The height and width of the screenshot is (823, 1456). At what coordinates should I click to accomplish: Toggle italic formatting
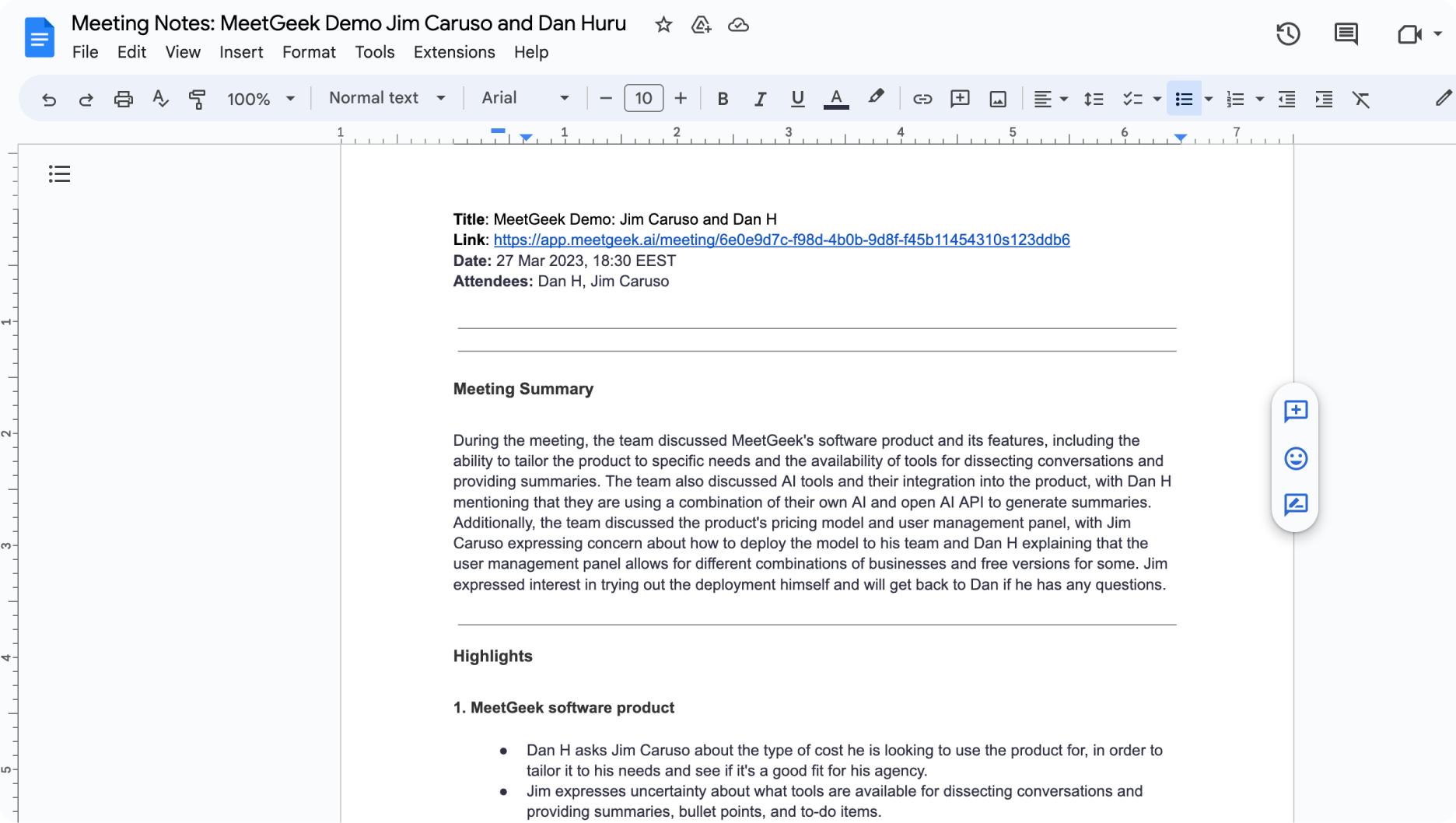click(x=760, y=99)
